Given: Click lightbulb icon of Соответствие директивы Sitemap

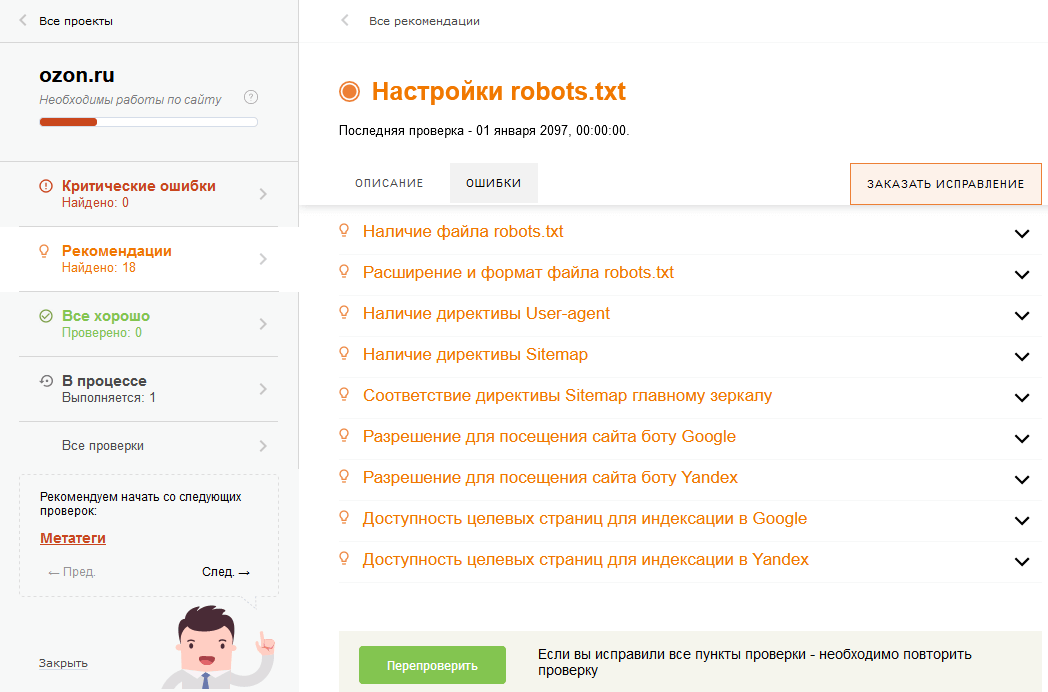Looking at the screenshot, I should click(x=344, y=394).
